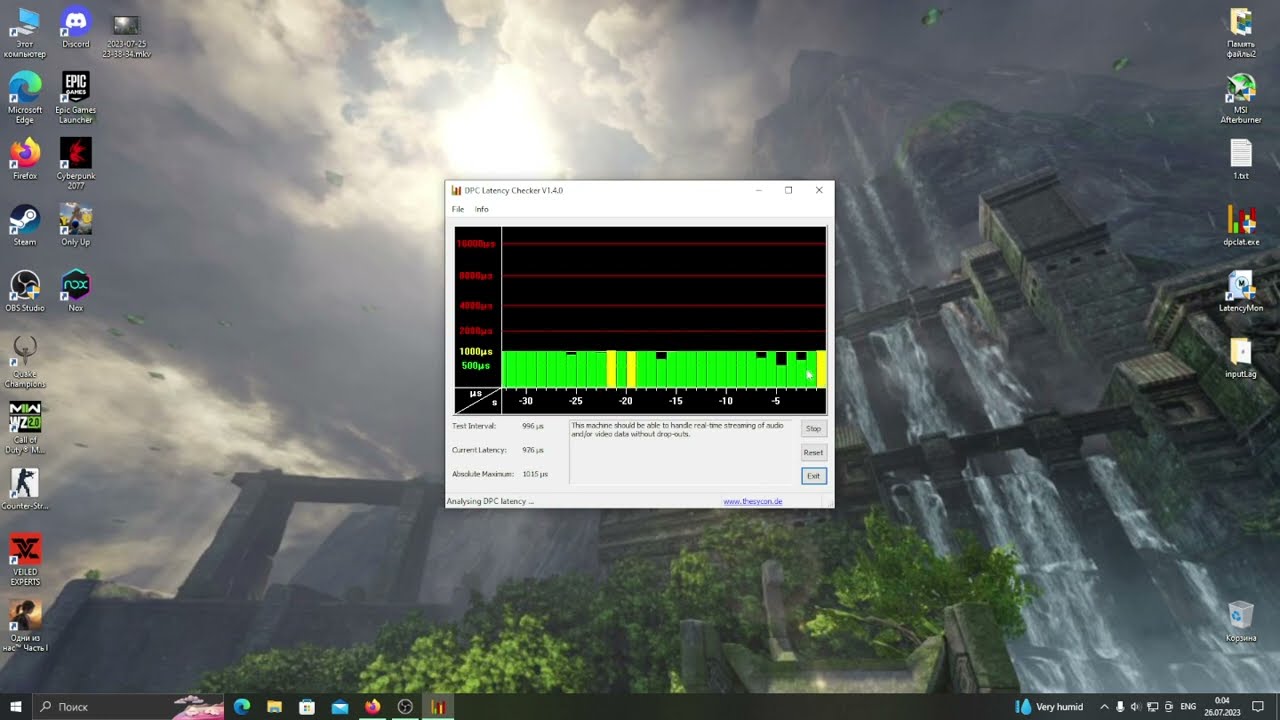Select the LatencyMon desktop shortcut

pyautogui.click(x=1241, y=291)
